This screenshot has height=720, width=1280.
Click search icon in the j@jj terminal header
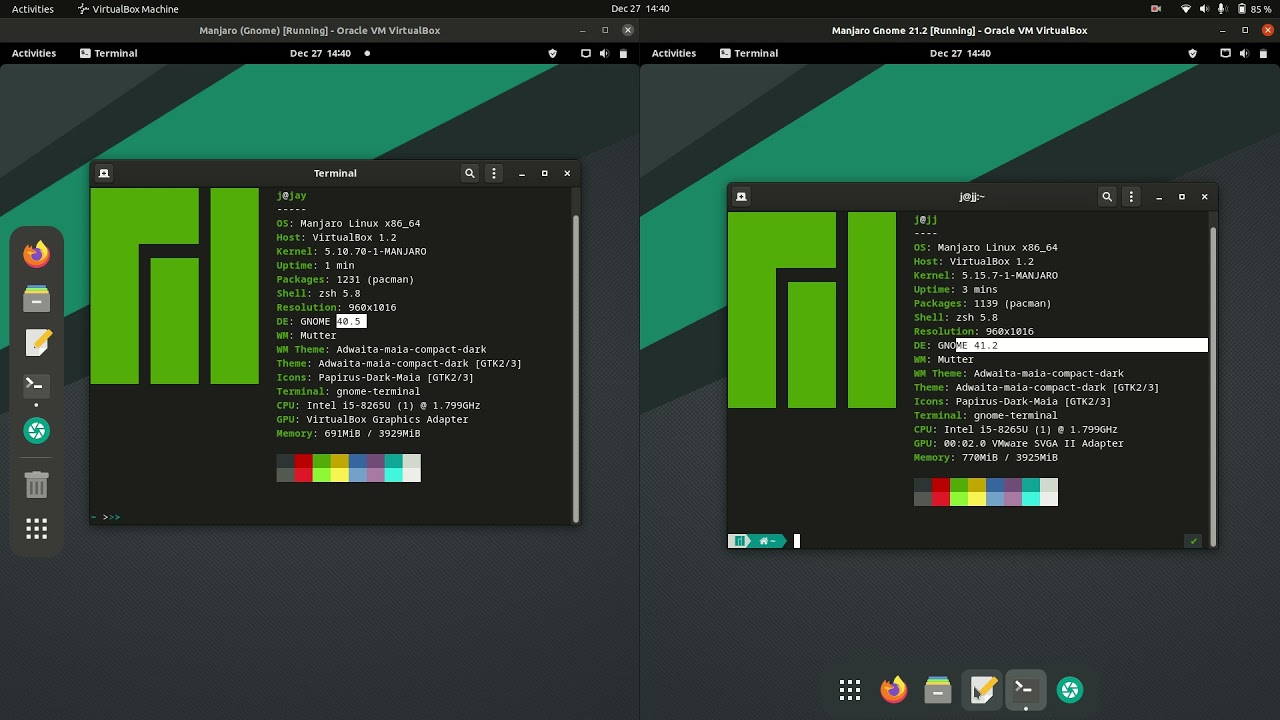coord(1107,197)
